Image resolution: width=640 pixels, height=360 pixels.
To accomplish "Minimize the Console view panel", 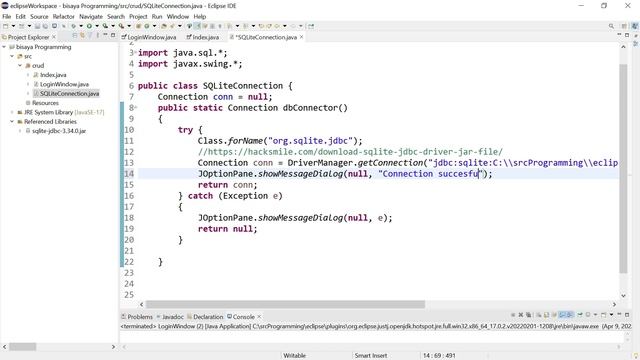I will point(619,315).
